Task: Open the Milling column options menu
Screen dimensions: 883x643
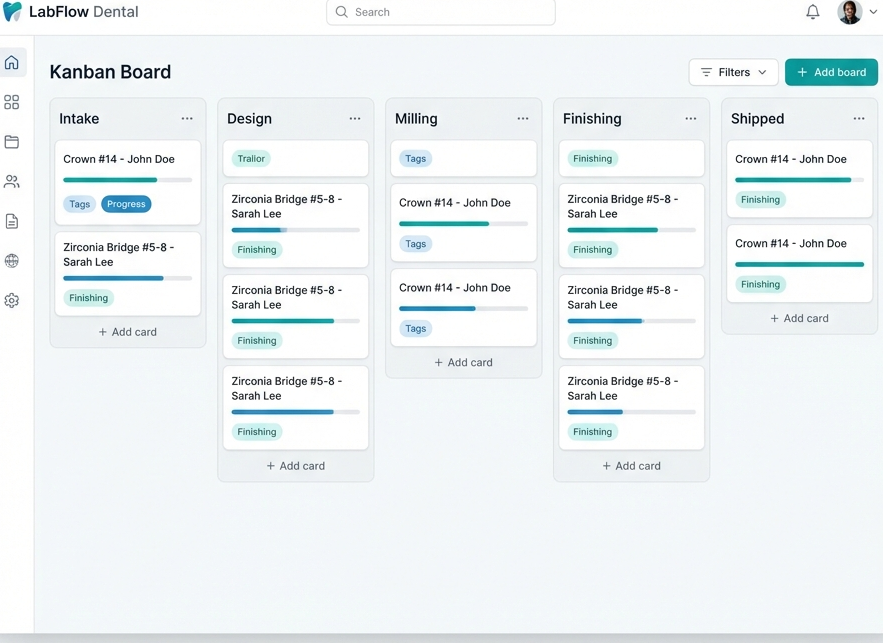Action: point(523,118)
